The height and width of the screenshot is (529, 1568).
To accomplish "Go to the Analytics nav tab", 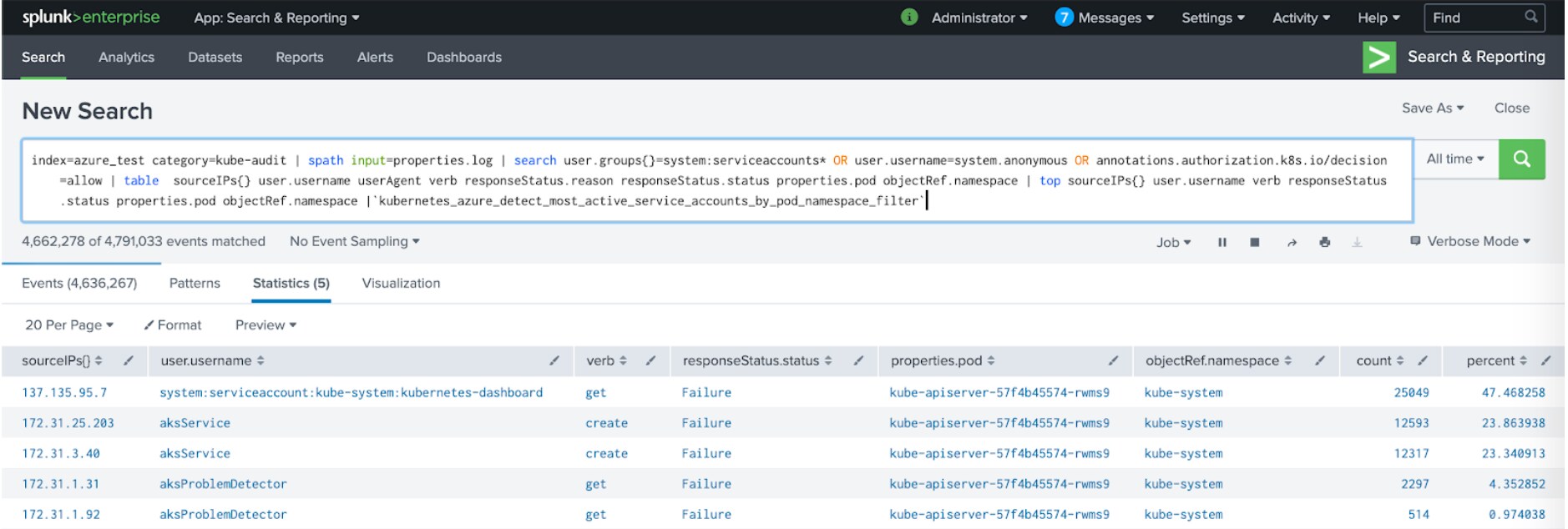I will [x=126, y=57].
